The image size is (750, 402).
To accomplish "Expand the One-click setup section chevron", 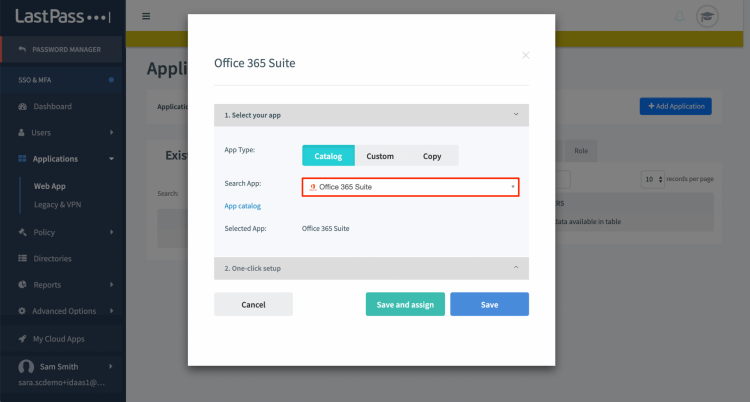I will (x=516, y=268).
